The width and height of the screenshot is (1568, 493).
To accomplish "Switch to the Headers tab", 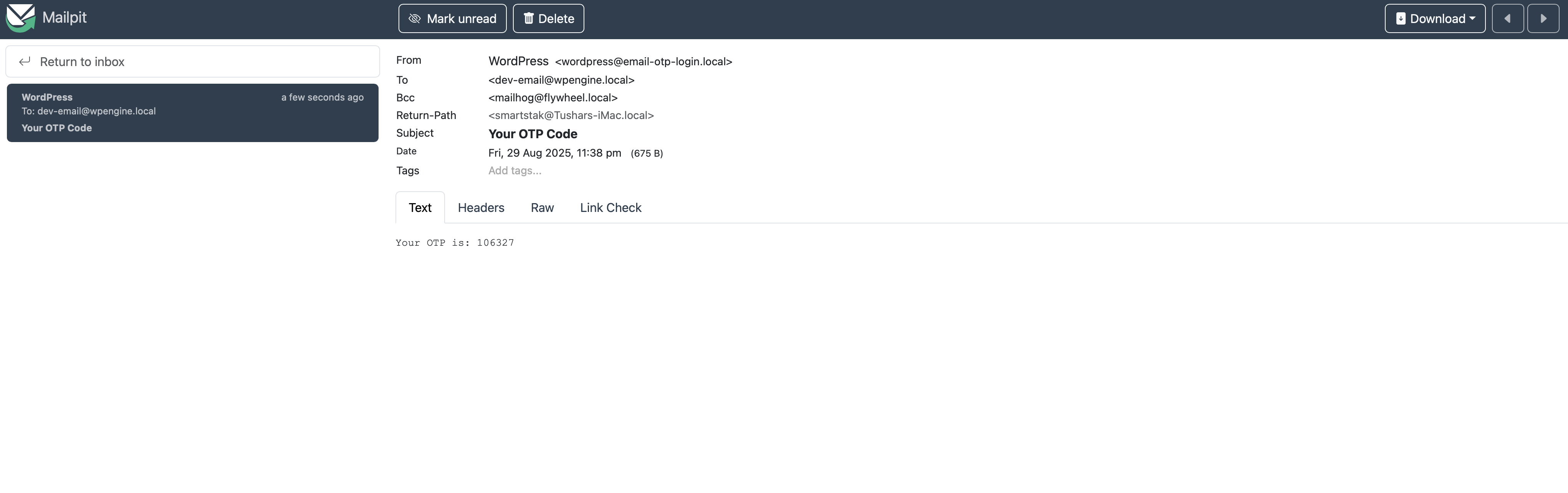I will pyautogui.click(x=481, y=208).
